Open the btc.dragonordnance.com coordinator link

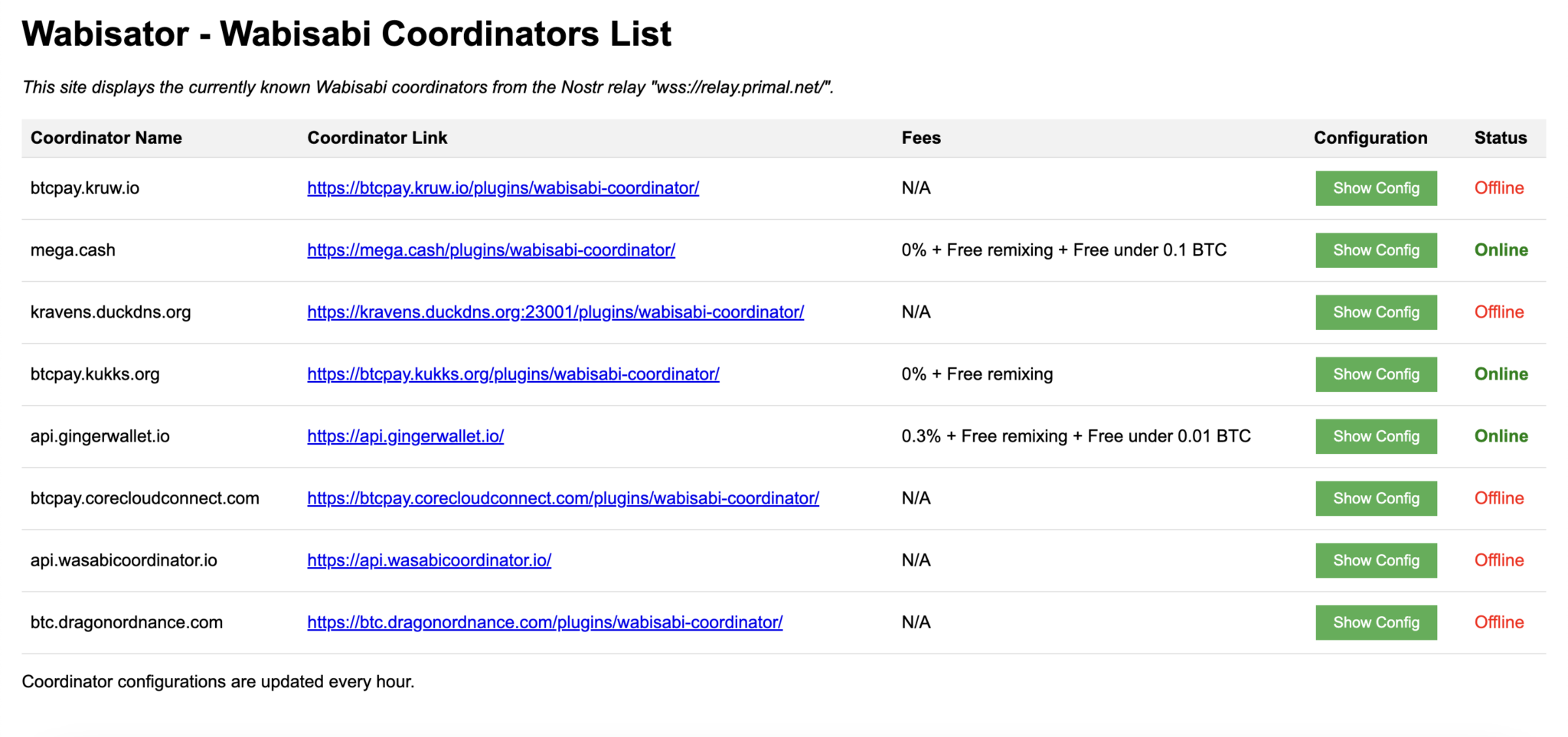pyautogui.click(x=544, y=622)
